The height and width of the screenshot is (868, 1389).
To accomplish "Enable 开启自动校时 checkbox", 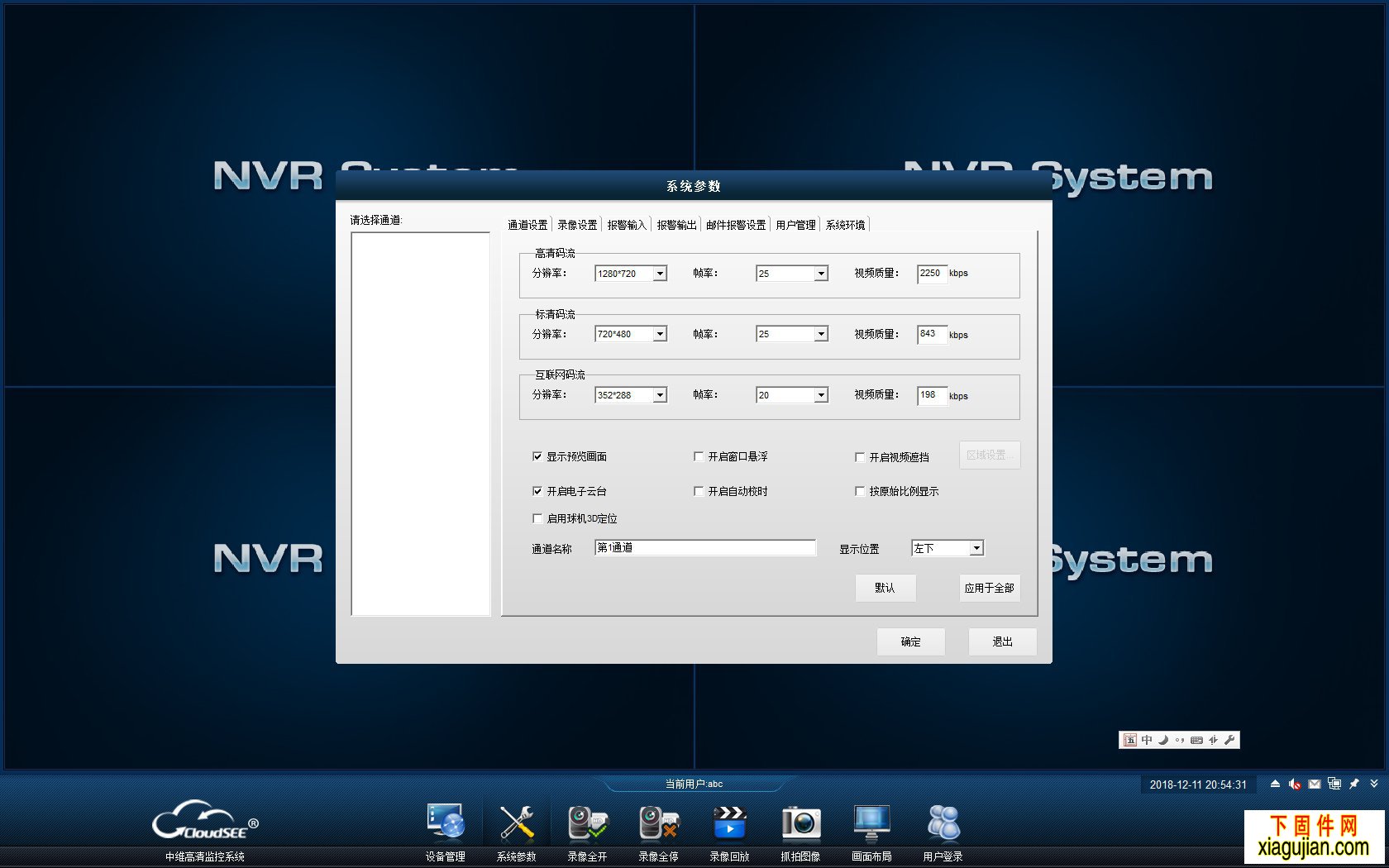I will click(x=699, y=491).
